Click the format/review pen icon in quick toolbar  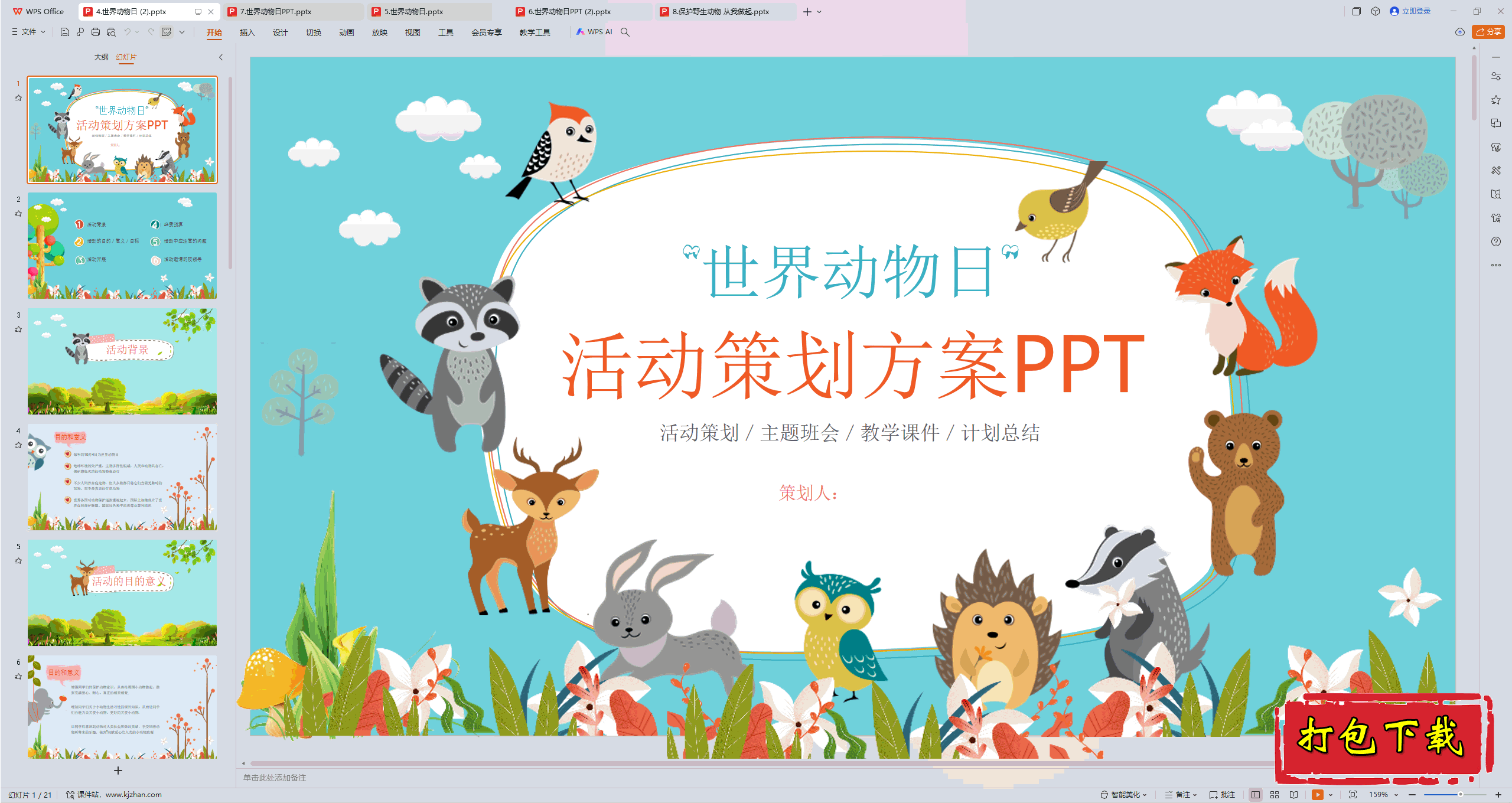167,32
